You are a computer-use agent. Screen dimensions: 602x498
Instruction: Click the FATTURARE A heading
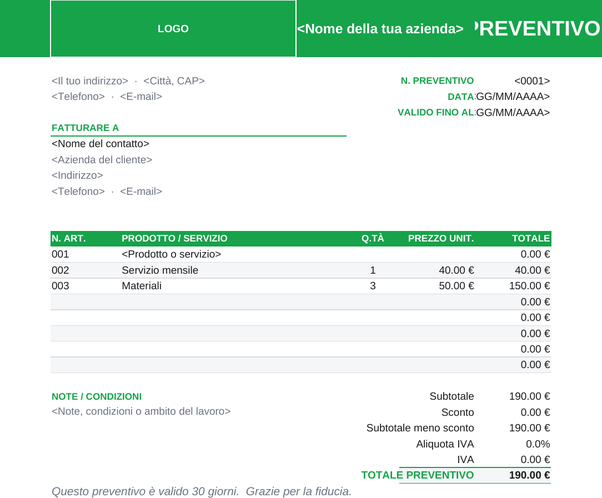pos(85,128)
